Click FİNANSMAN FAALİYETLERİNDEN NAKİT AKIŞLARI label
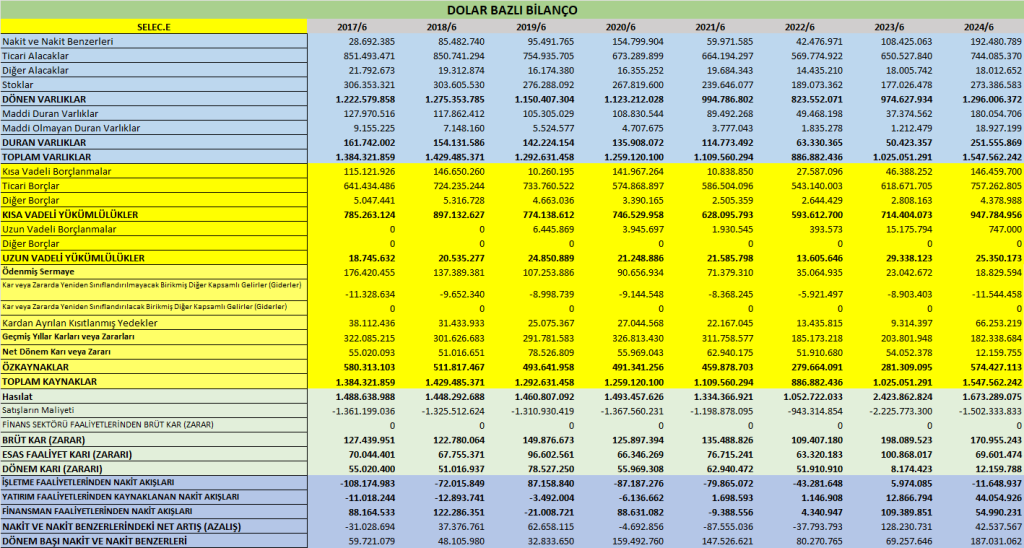1024x548 pixels. (97, 511)
